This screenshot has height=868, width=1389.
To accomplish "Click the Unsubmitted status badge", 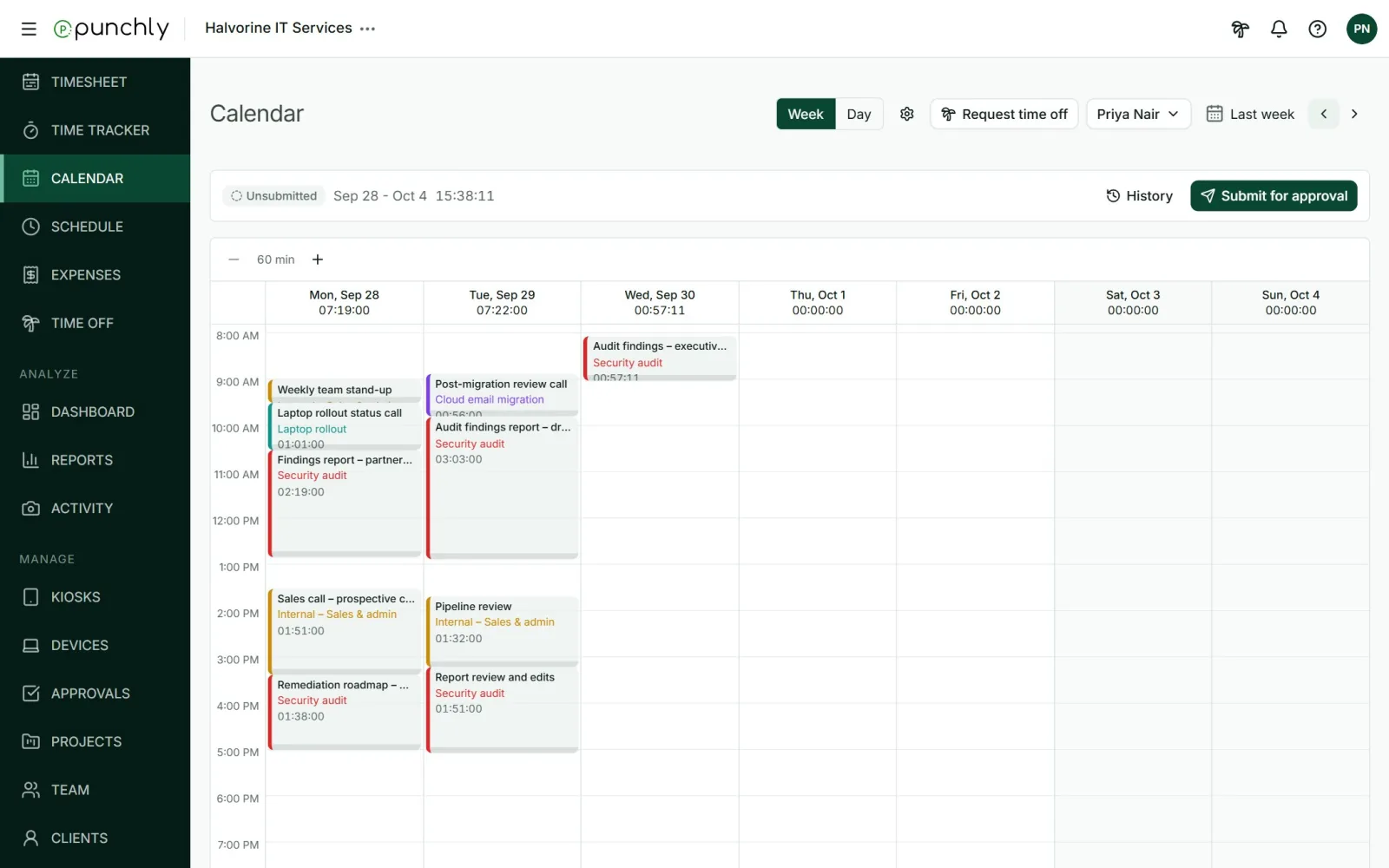I will pyautogui.click(x=273, y=196).
